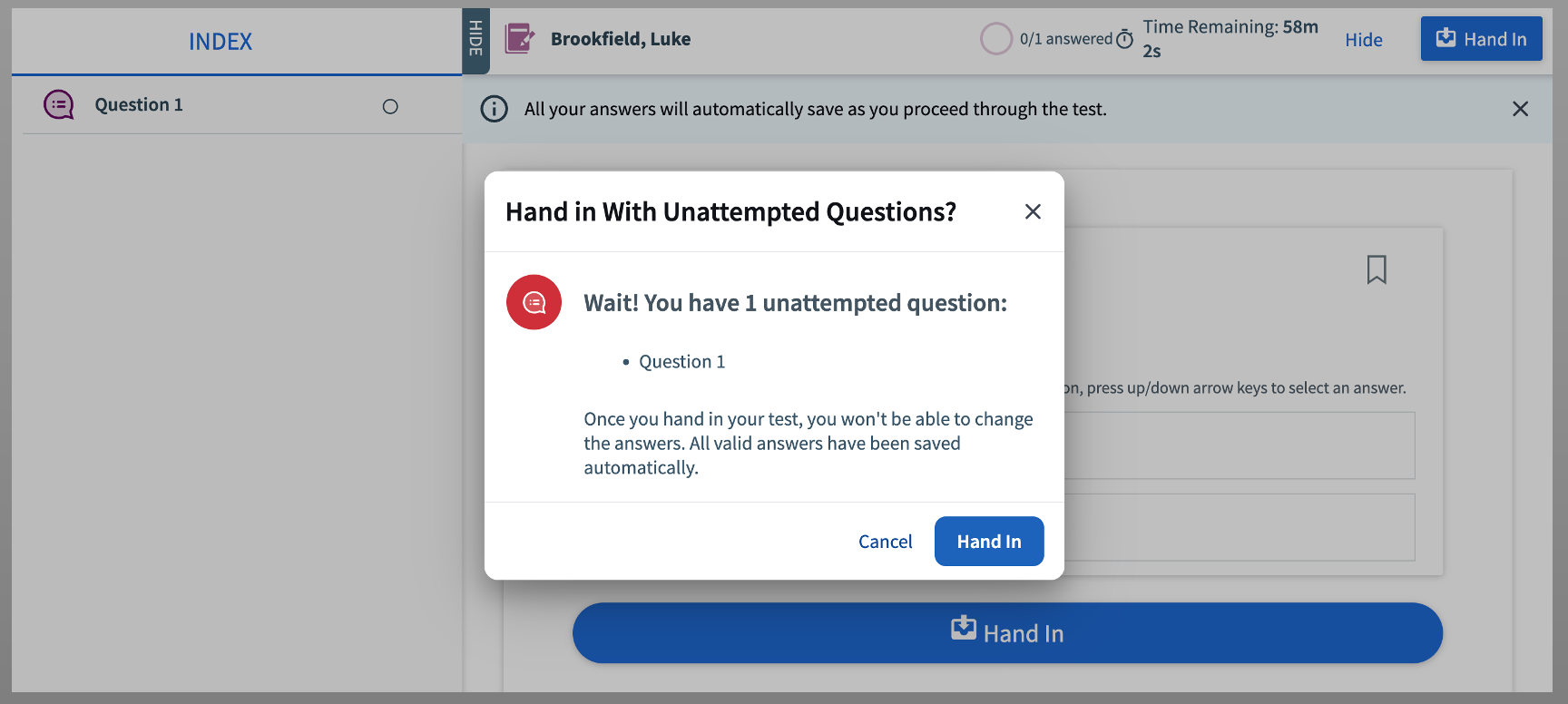Click the Question 1 speech bubble icon

[59, 105]
